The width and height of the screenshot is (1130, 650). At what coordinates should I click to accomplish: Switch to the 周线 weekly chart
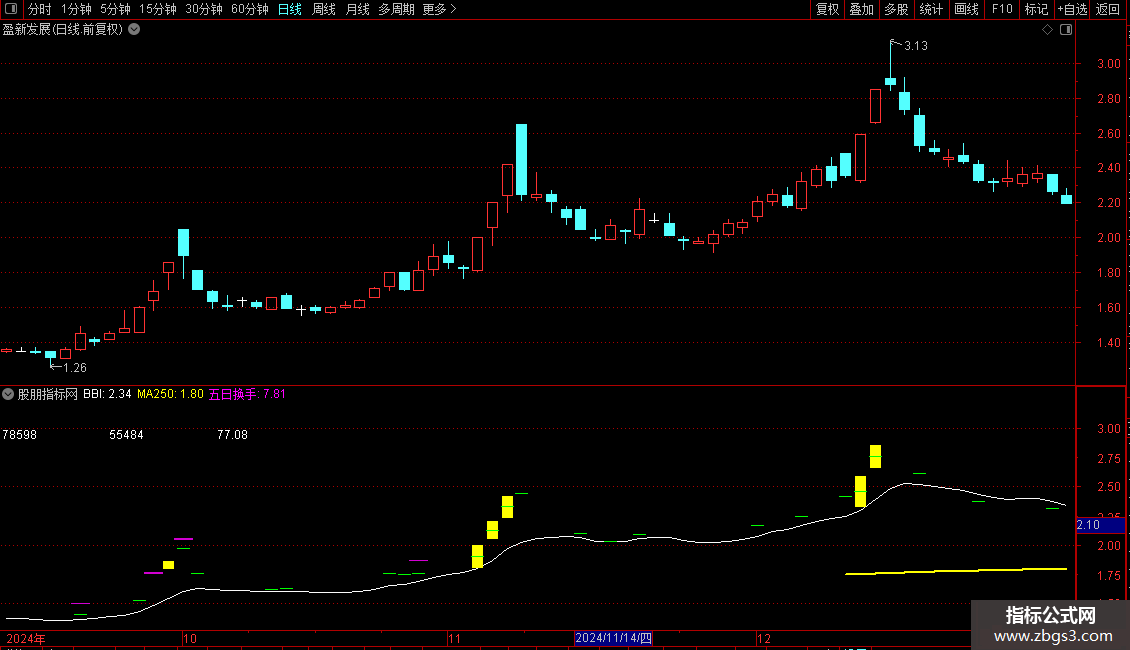tap(324, 9)
